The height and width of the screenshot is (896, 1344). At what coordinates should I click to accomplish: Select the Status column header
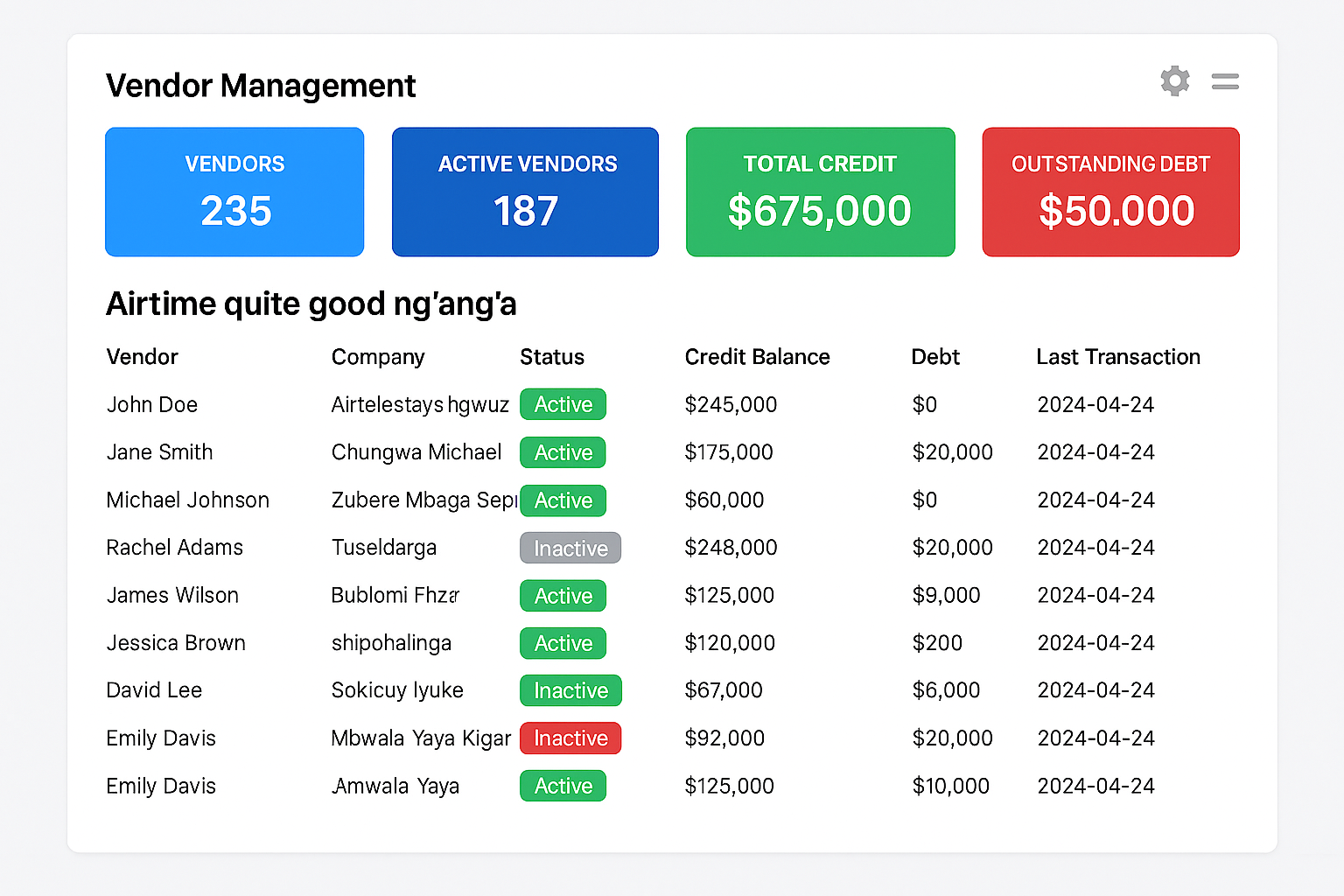point(552,357)
